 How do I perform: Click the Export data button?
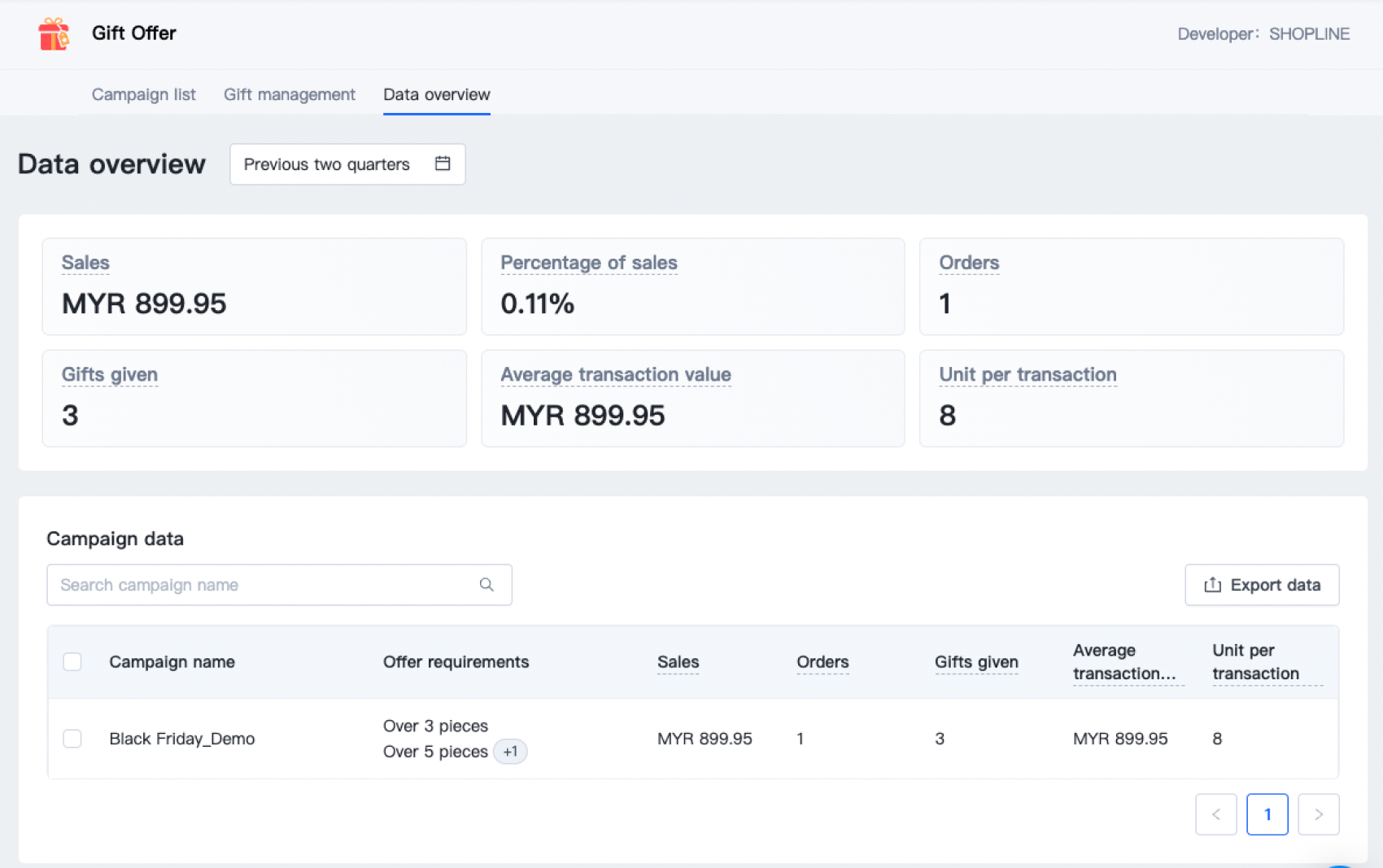1262,585
